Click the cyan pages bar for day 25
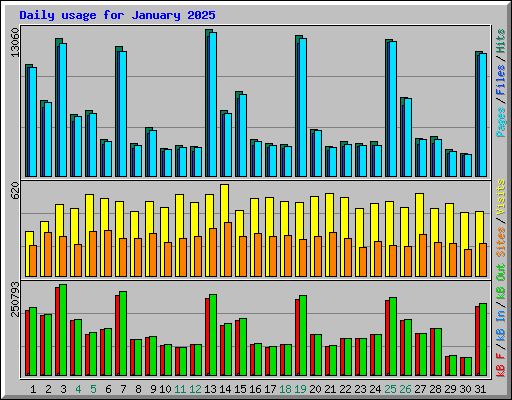 [393, 109]
